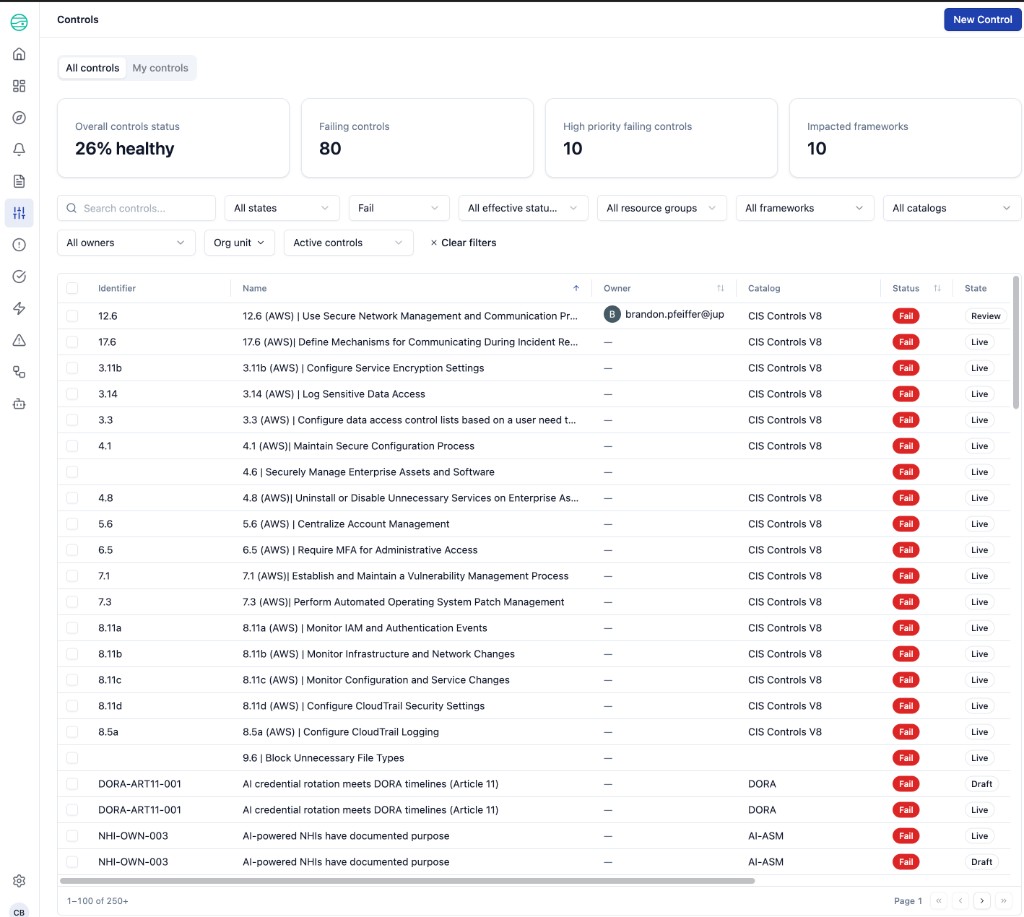Check the box for control 3.14

pos(72,394)
